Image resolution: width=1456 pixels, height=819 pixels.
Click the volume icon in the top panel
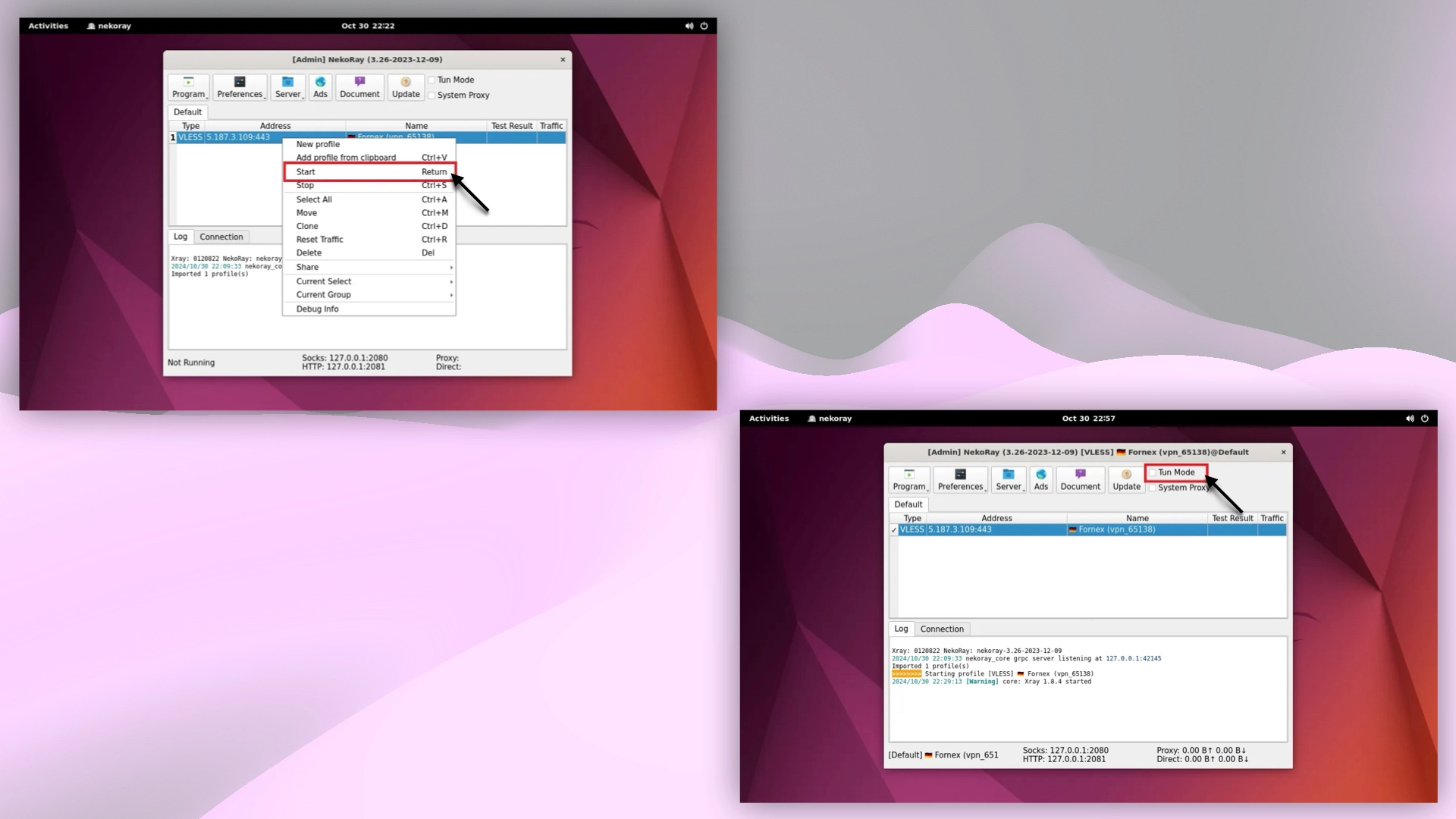689,25
